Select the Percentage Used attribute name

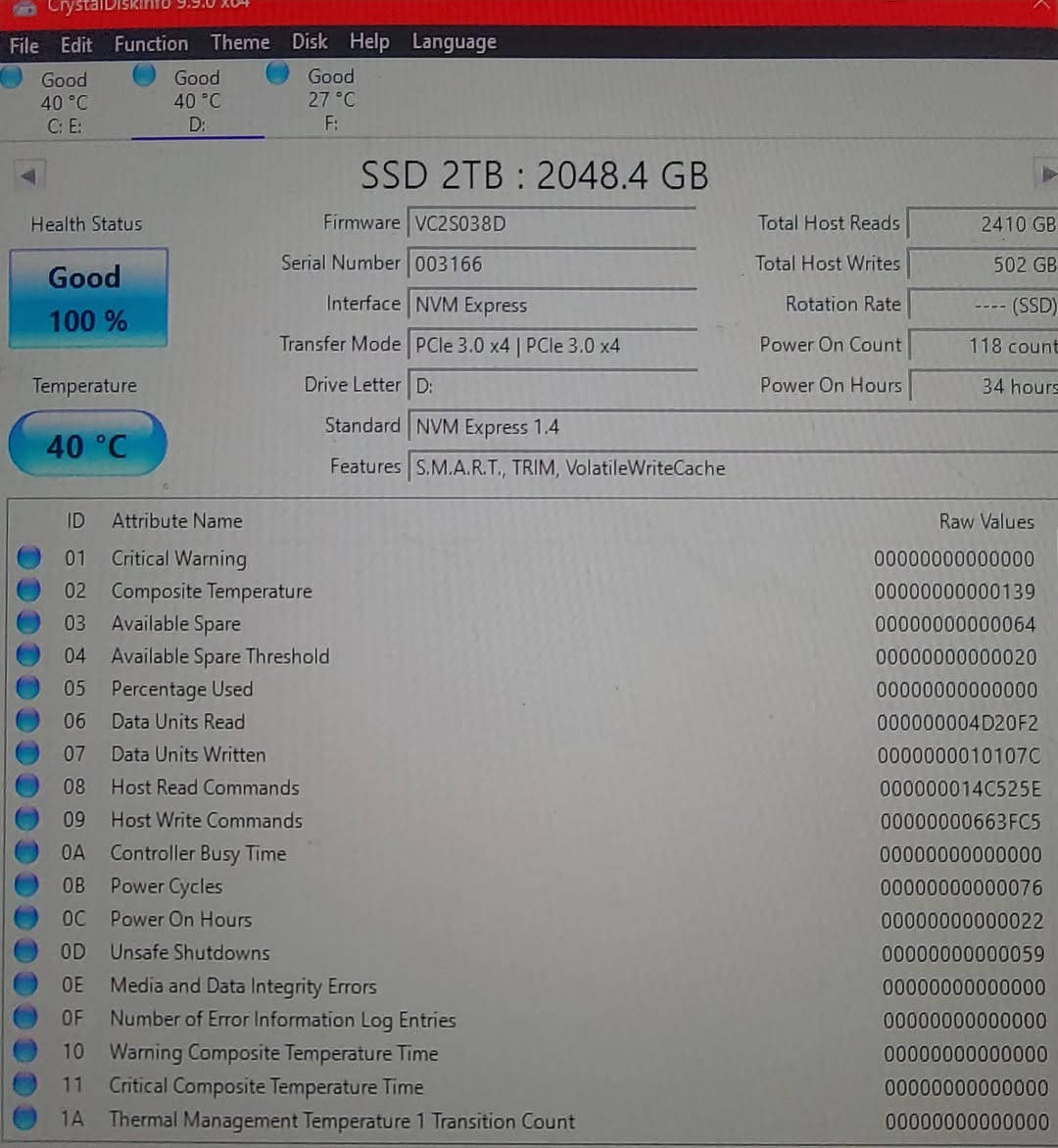point(181,690)
